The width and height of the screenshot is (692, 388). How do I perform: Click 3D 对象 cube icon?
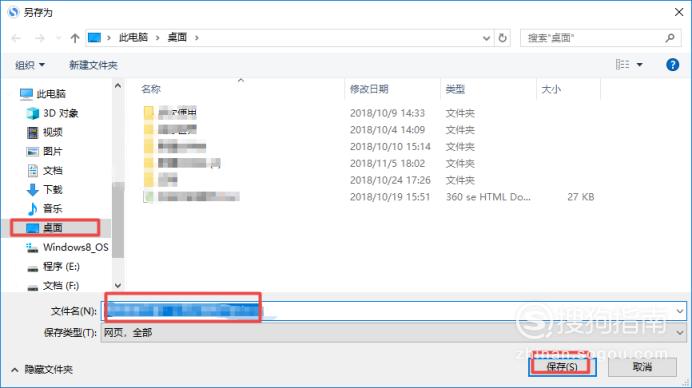coord(32,113)
